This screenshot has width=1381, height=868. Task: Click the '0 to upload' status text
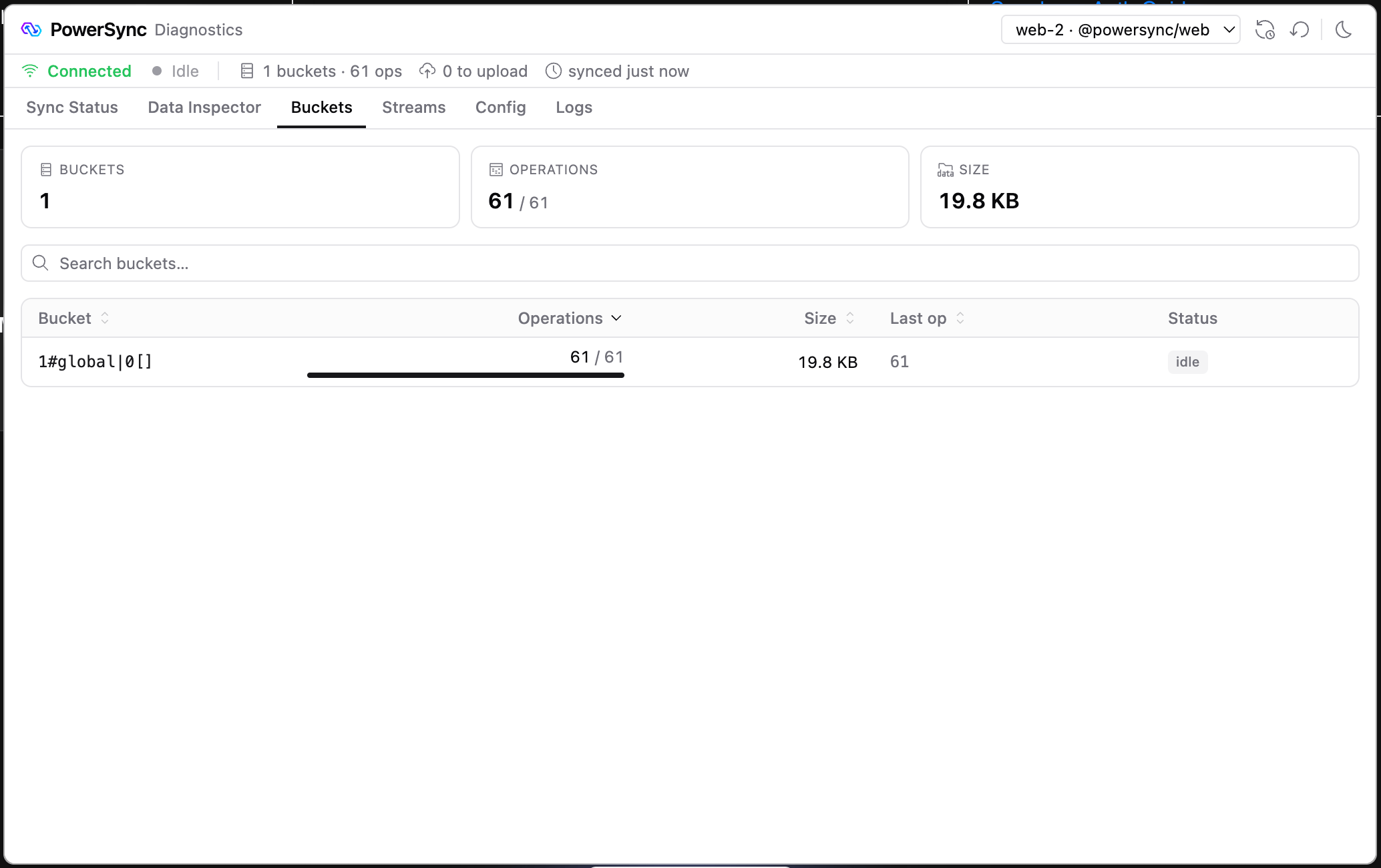point(485,71)
